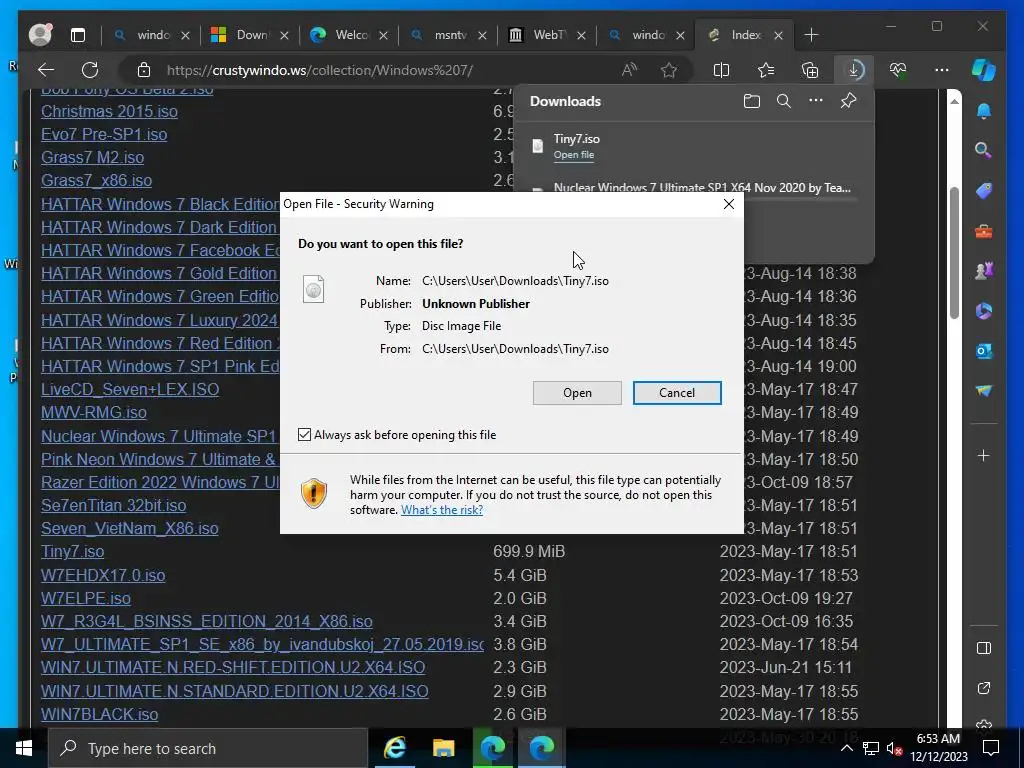
Task: Open the split screen icon
Action: 721,70
